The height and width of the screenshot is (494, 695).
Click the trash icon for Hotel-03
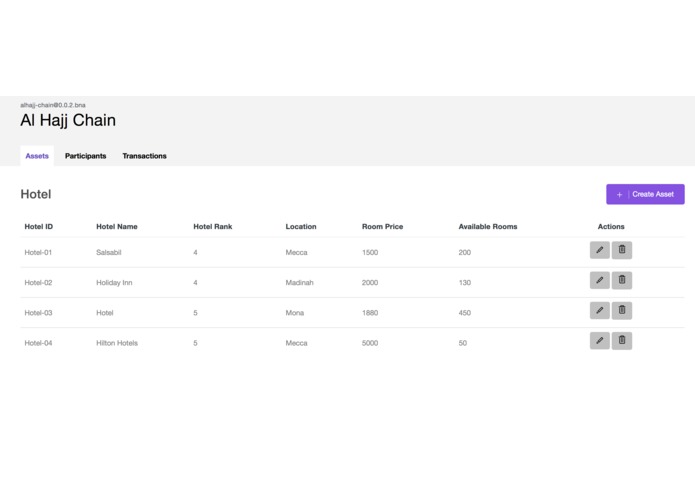[x=622, y=310]
